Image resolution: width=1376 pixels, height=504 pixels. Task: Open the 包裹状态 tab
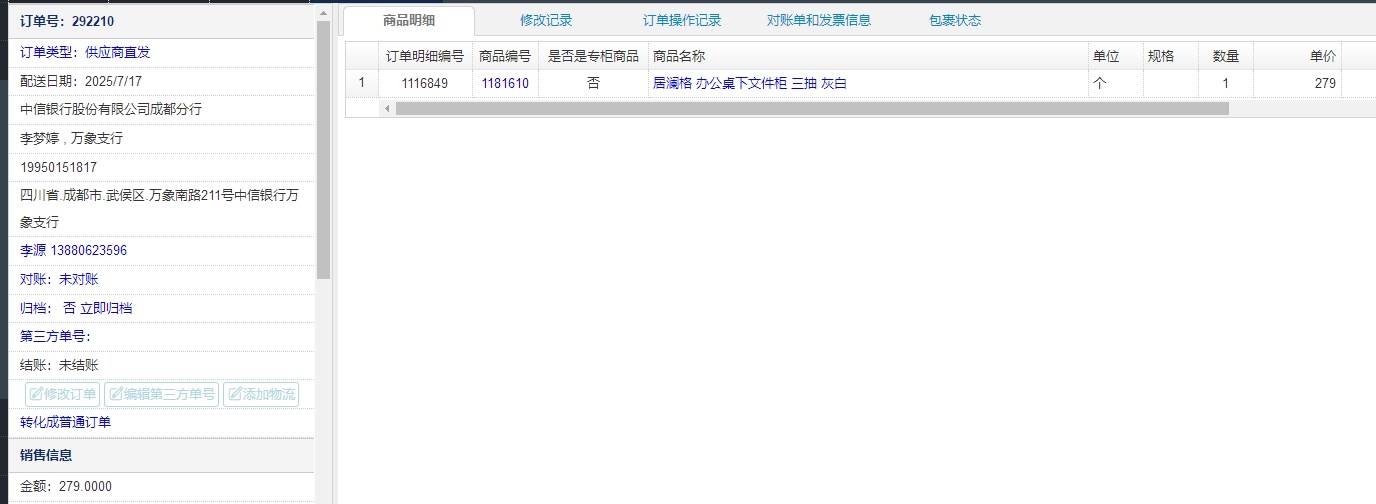pyautogui.click(x=955, y=20)
